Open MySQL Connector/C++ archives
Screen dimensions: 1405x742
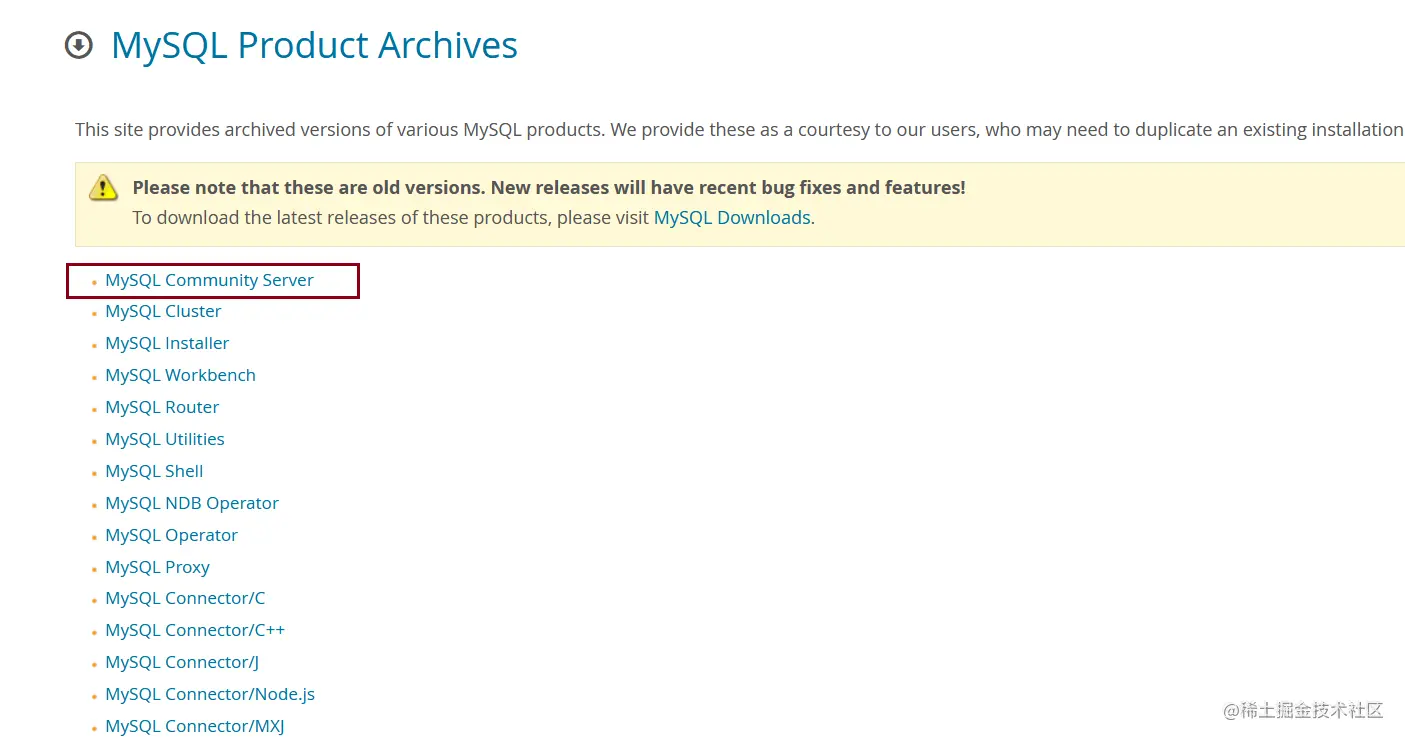click(195, 631)
